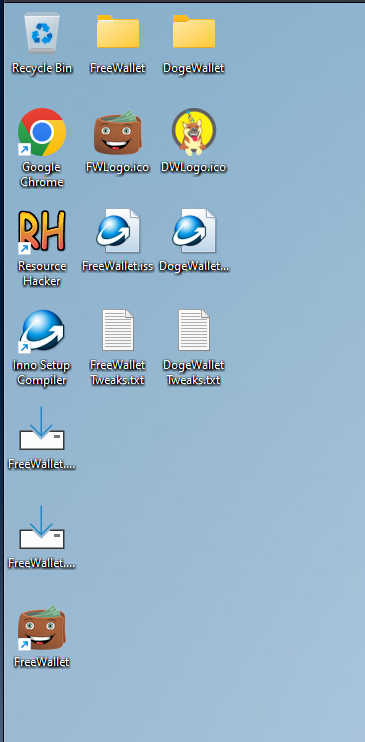Open the Recycle Bin desktop icon
The image size is (365, 742).
coord(42,33)
